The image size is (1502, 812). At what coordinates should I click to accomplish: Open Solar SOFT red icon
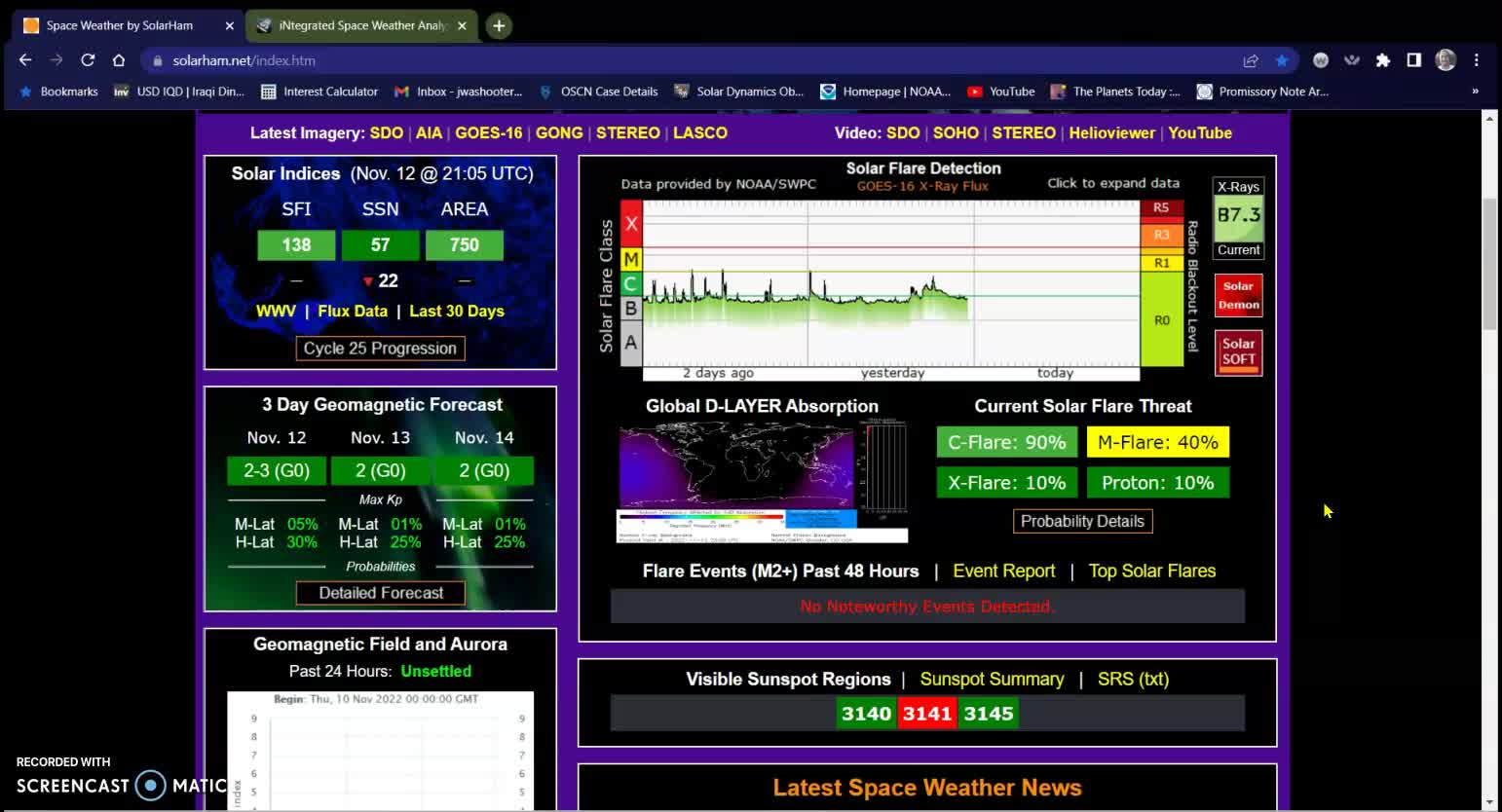[1238, 352]
